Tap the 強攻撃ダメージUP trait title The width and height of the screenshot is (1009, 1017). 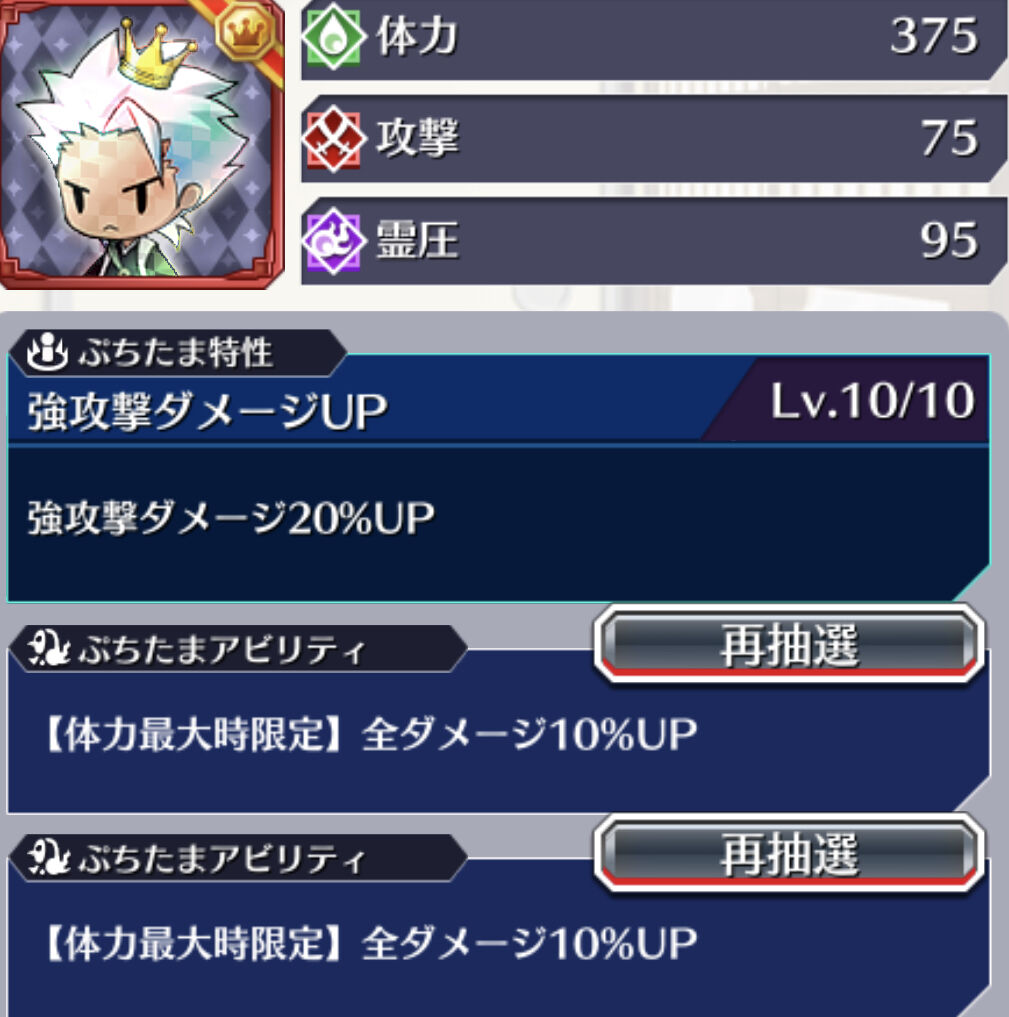tap(208, 411)
